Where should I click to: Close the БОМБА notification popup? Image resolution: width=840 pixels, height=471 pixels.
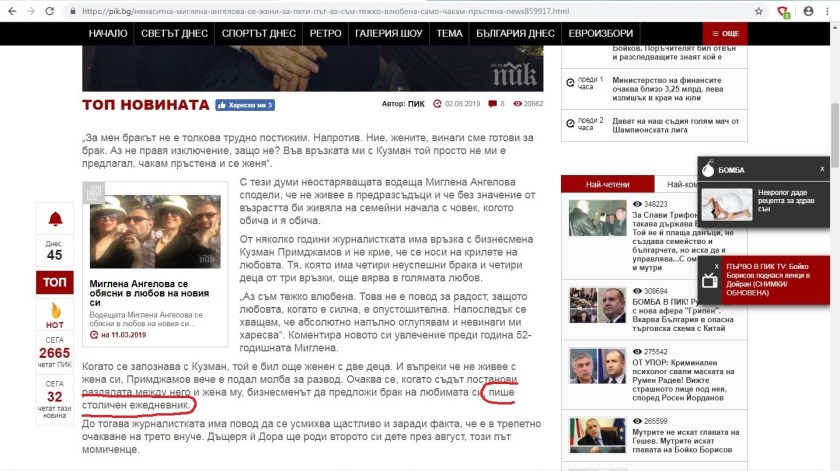point(822,169)
